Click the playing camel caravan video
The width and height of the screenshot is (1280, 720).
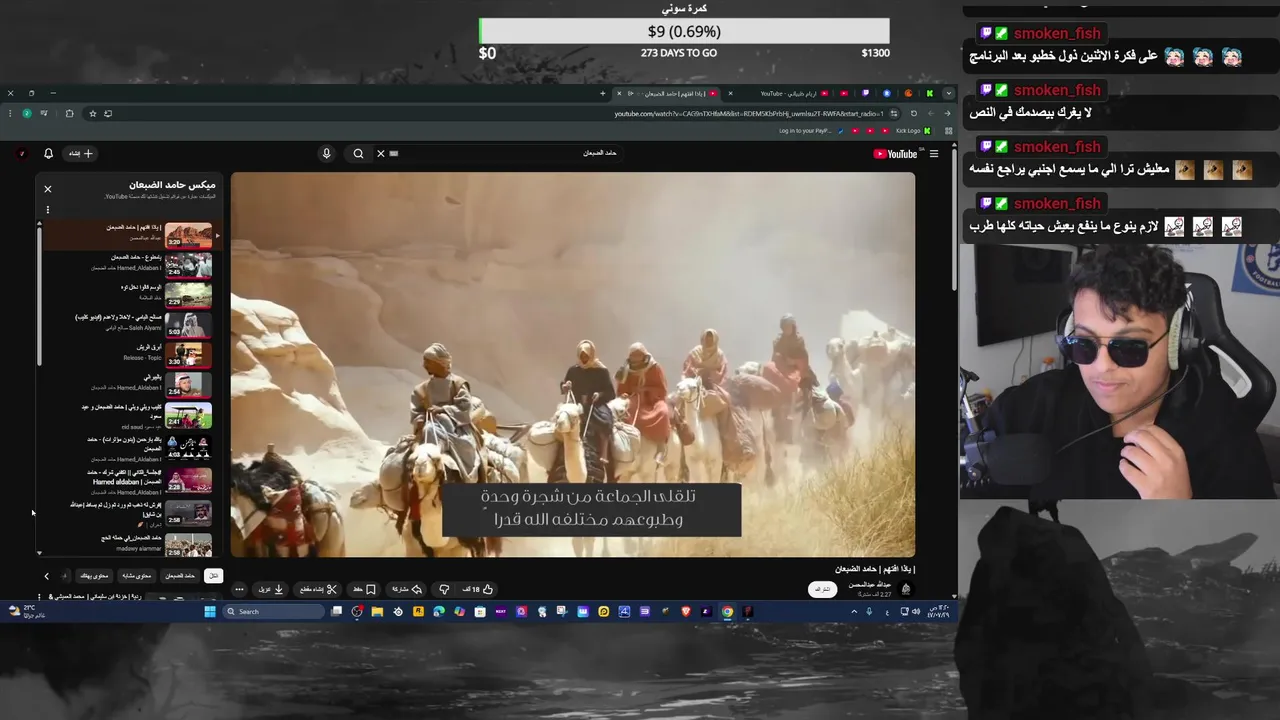coord(573,364)
